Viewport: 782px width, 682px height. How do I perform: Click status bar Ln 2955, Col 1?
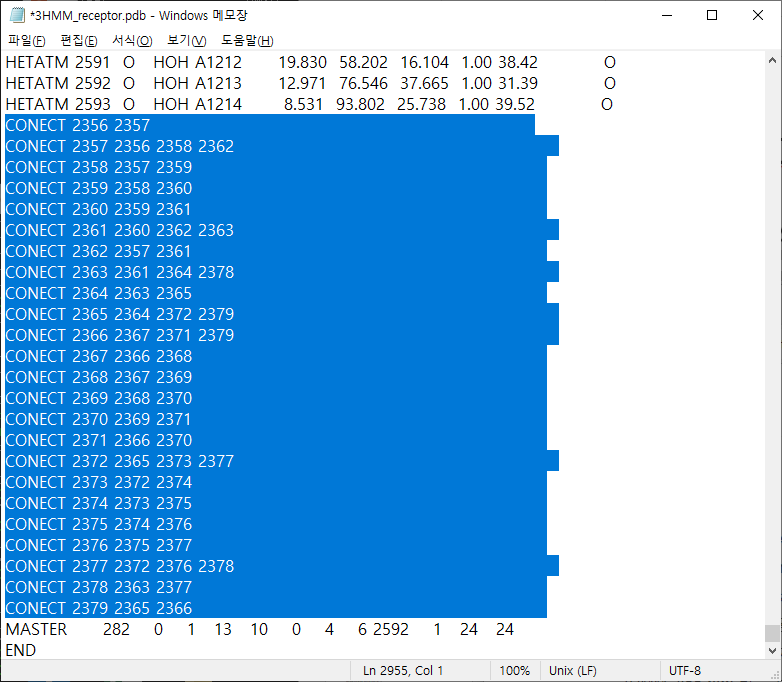(403, 671)
